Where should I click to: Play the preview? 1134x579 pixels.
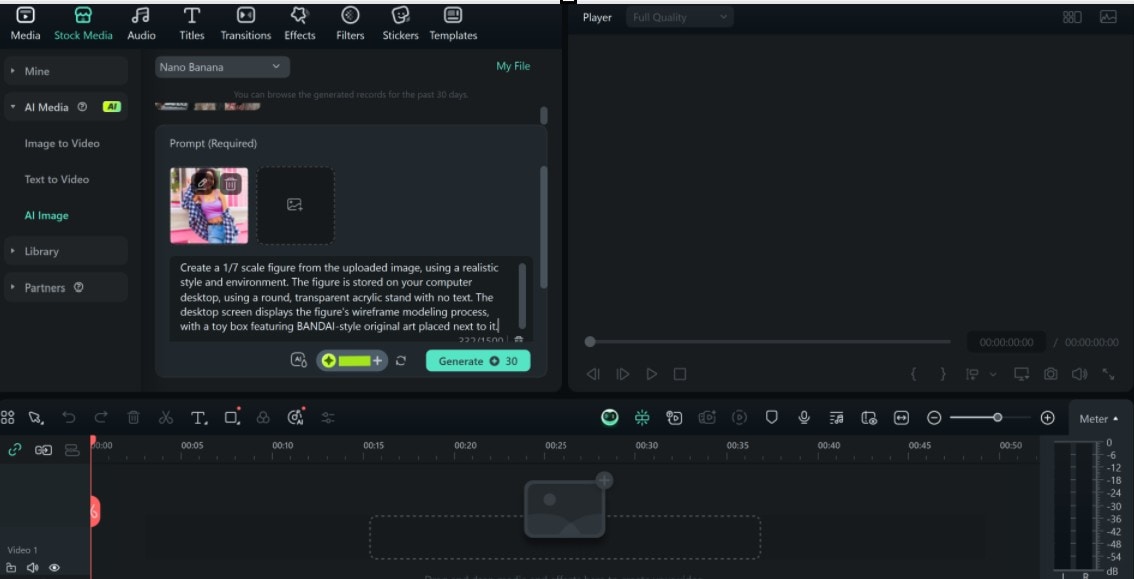(x=652, y=374)
